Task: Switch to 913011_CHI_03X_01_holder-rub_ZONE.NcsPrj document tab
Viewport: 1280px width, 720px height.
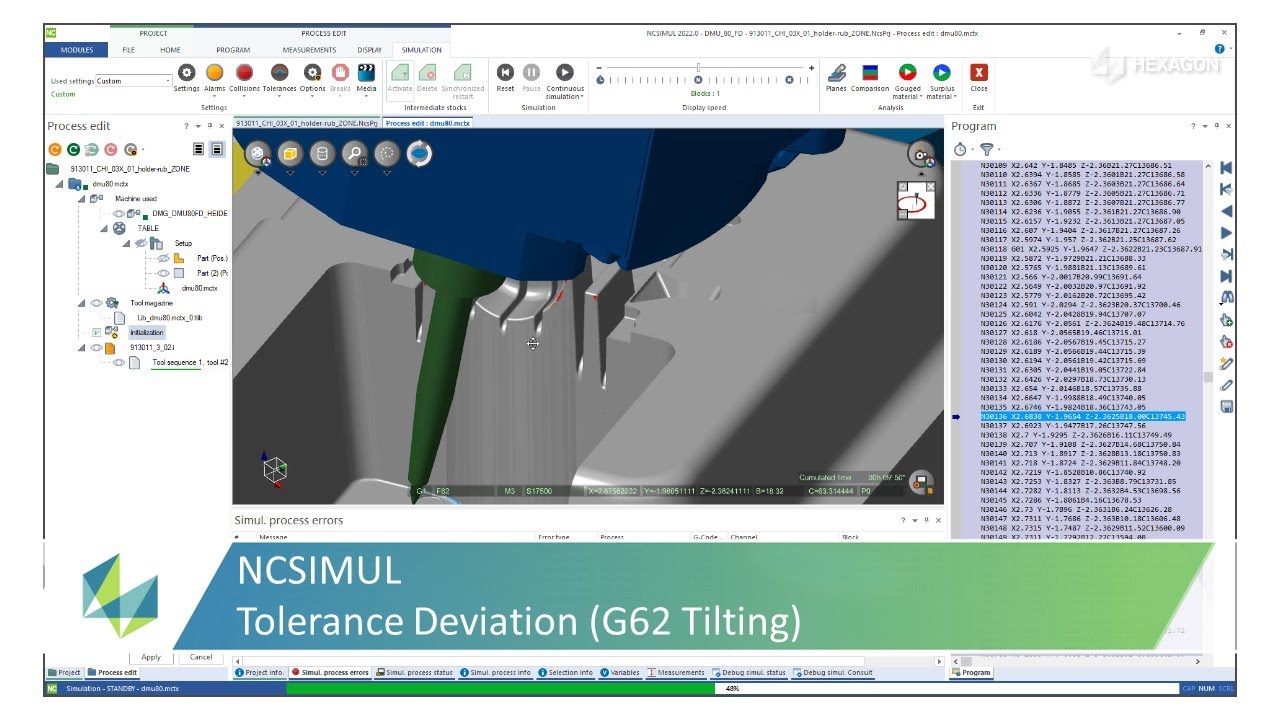Action: tap(307, 122)
